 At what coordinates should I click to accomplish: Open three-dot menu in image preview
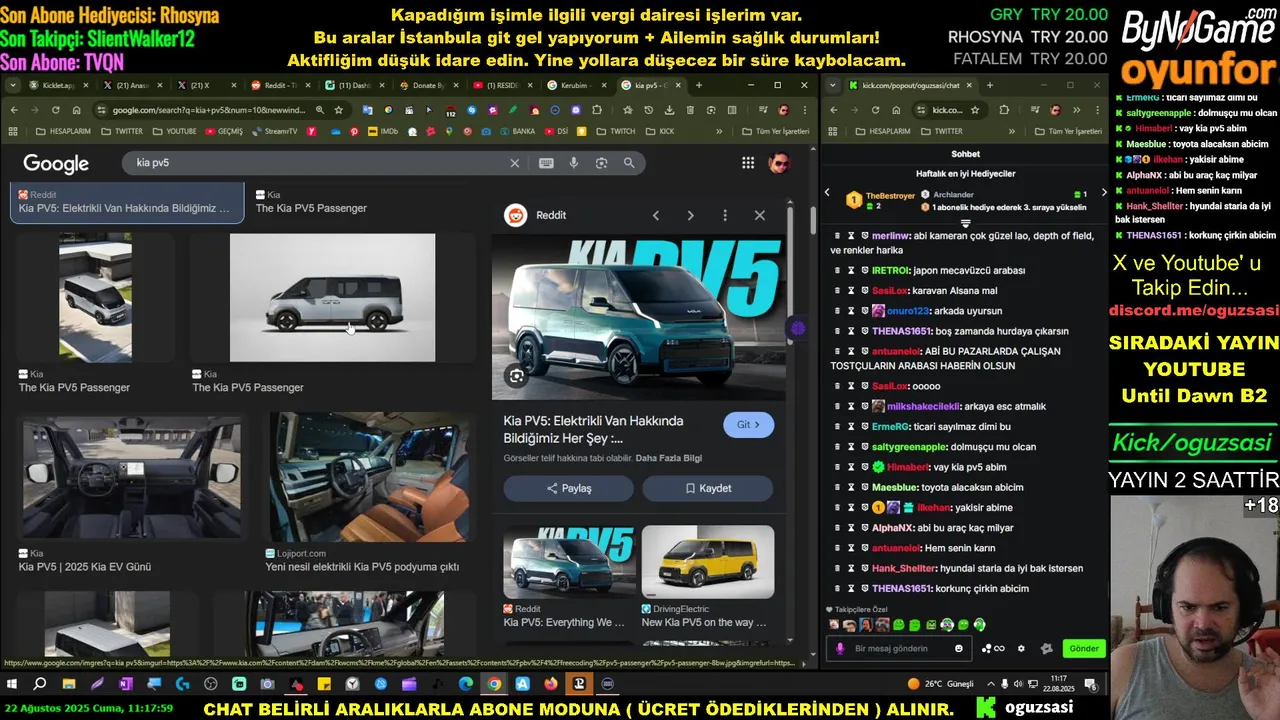click(x=725, y=215)
